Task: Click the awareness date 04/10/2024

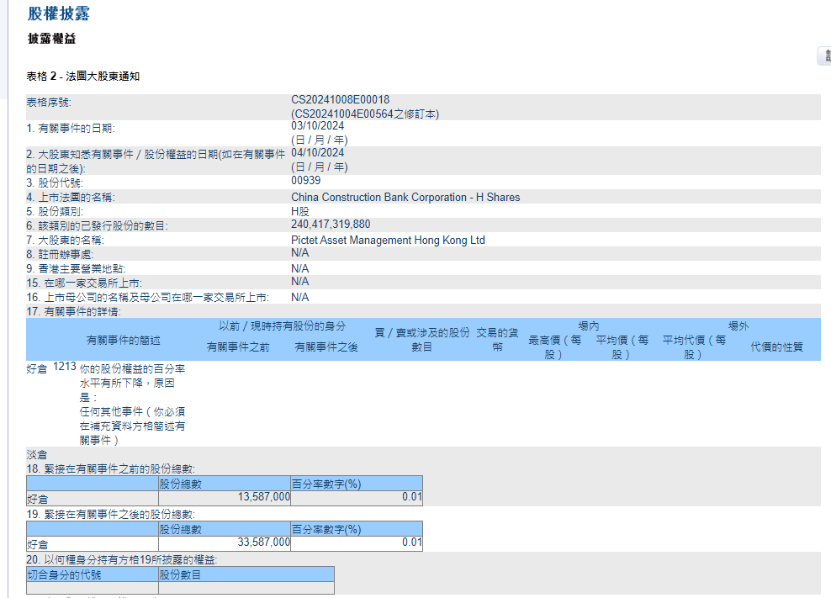Action: (317, 154)
